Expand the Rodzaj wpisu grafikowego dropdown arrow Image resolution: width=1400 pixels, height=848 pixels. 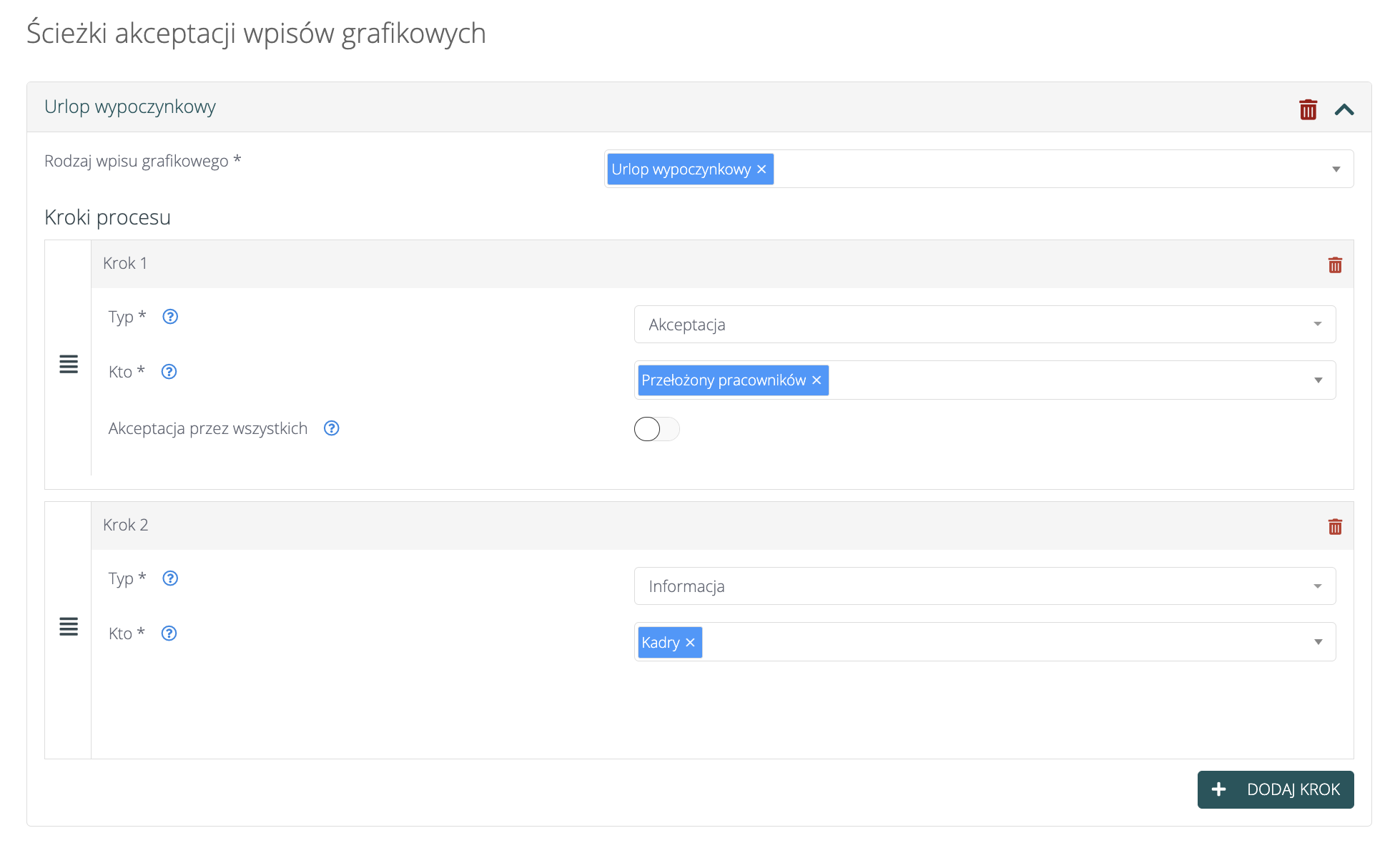click(1336, 169)
